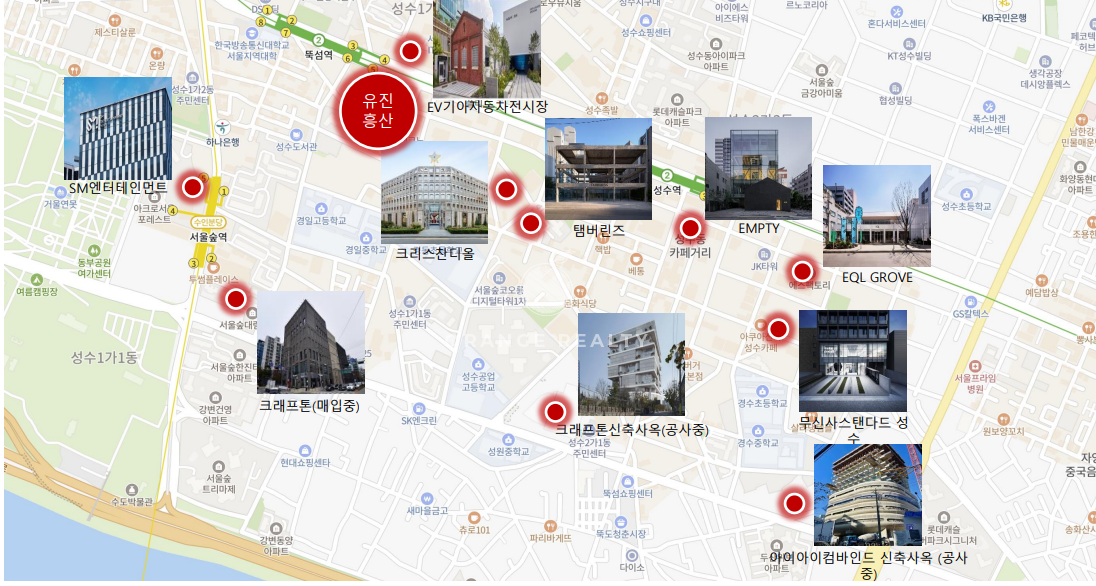Open the 크래프톤(매입중) building photo

click(311, 342)
